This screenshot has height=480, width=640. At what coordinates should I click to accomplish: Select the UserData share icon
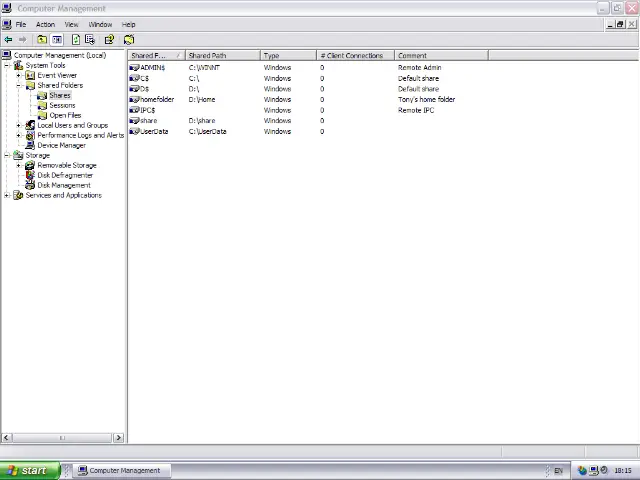pyautogui.click(x=134, y=131)
